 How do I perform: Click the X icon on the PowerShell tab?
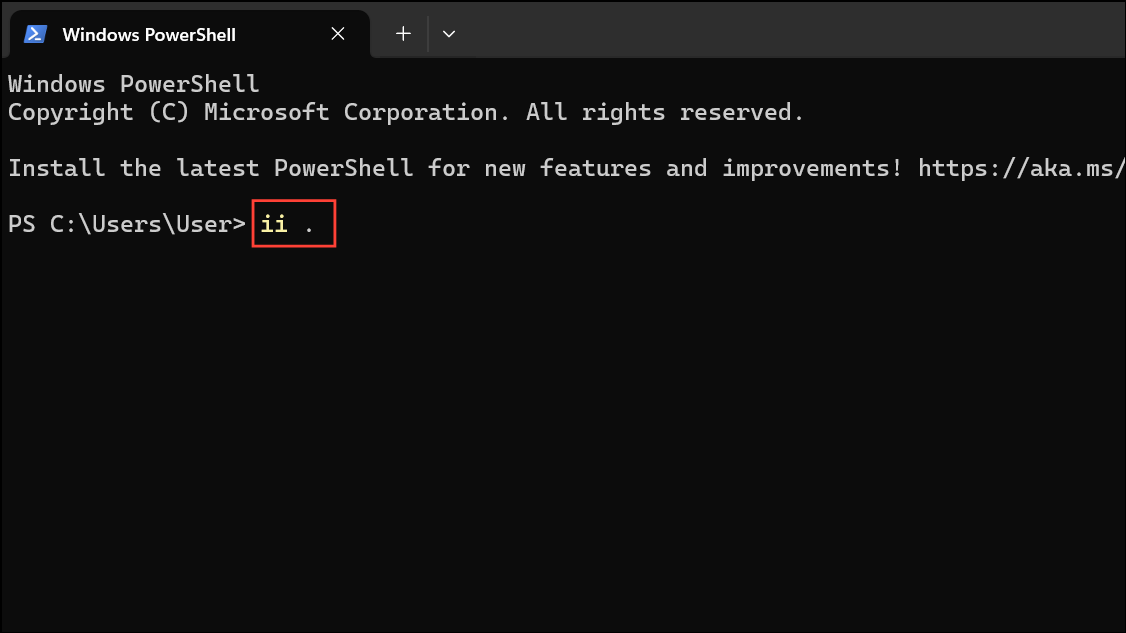point(337,33)
